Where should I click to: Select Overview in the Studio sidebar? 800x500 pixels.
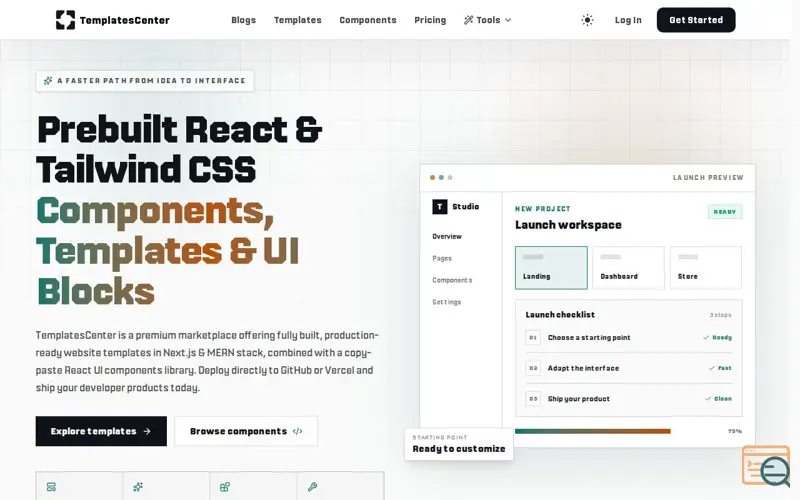pyautogui.click(x=447, y=236)
